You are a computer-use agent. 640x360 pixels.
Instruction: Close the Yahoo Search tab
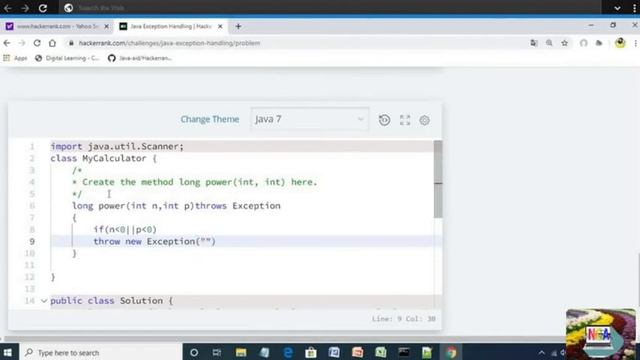(107, 26)
